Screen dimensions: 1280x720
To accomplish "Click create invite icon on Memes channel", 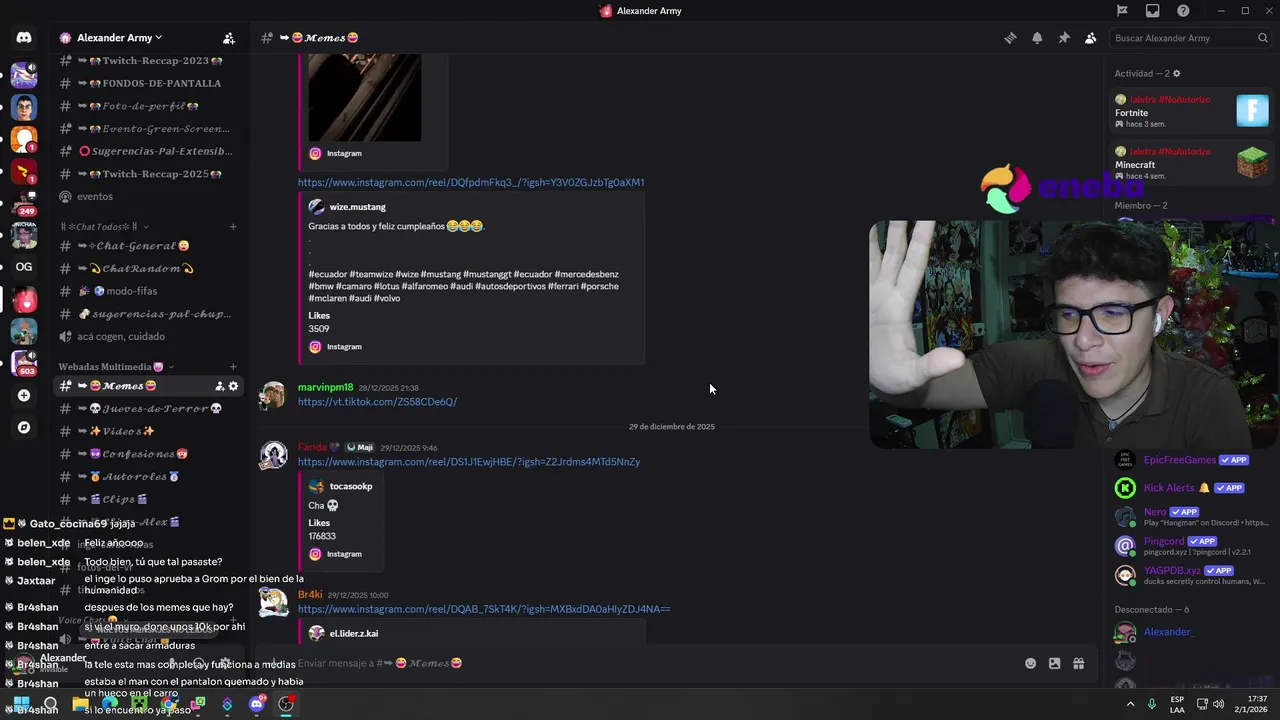I will pos(219,386).
